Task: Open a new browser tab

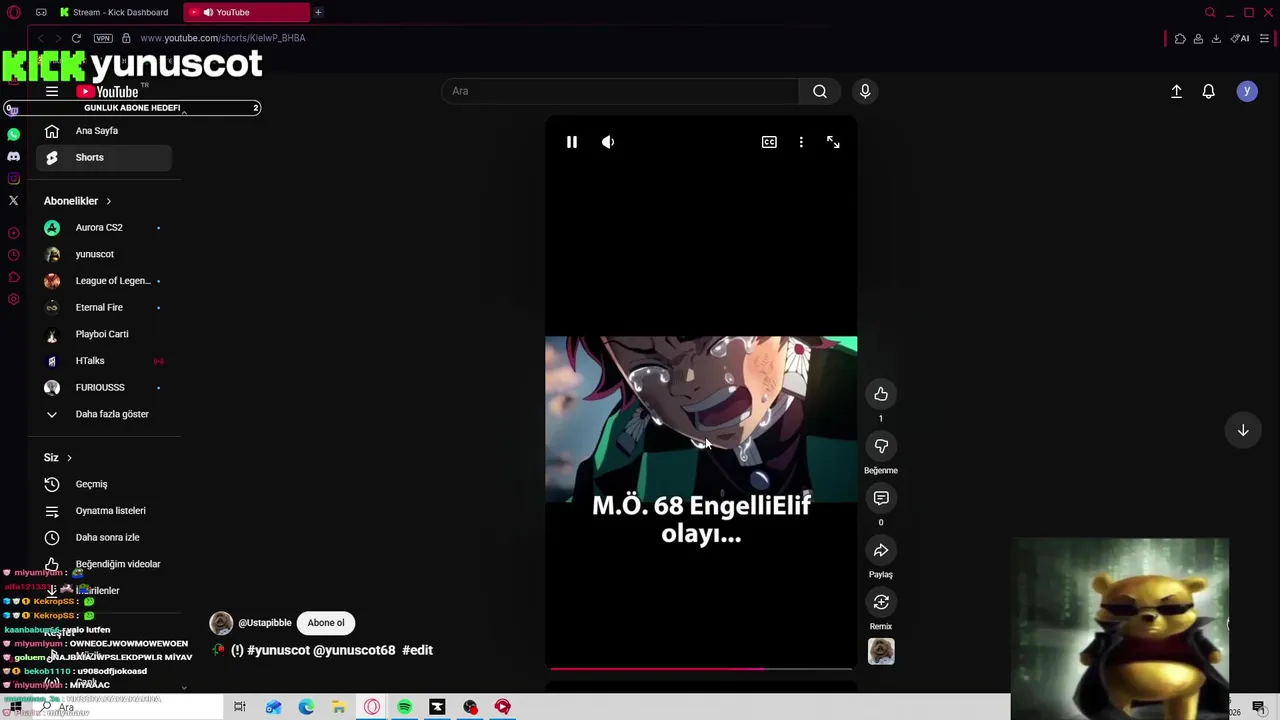Action: pos(318,12)
